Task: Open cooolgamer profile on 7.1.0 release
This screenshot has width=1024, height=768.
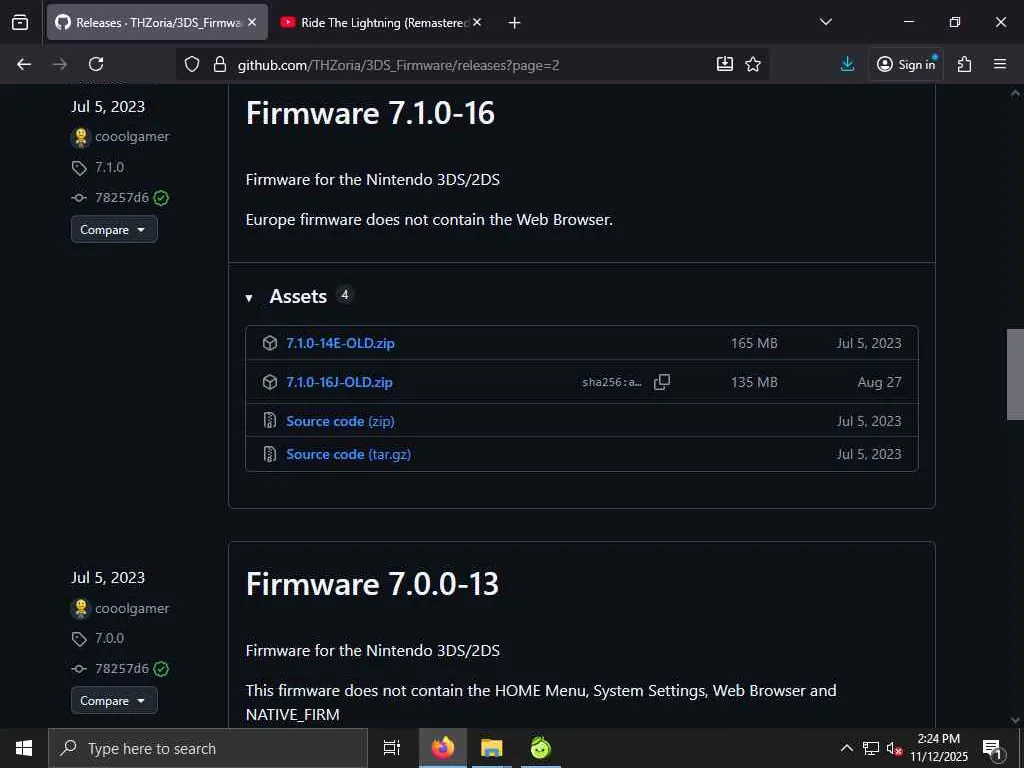Action: pyautogui.click(x=132, y=136)
